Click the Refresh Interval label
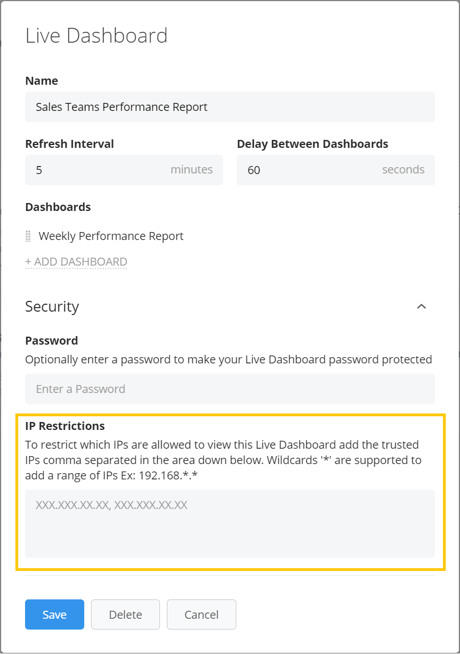The height and width of the screenshot is (654, 460). (70, 144)
